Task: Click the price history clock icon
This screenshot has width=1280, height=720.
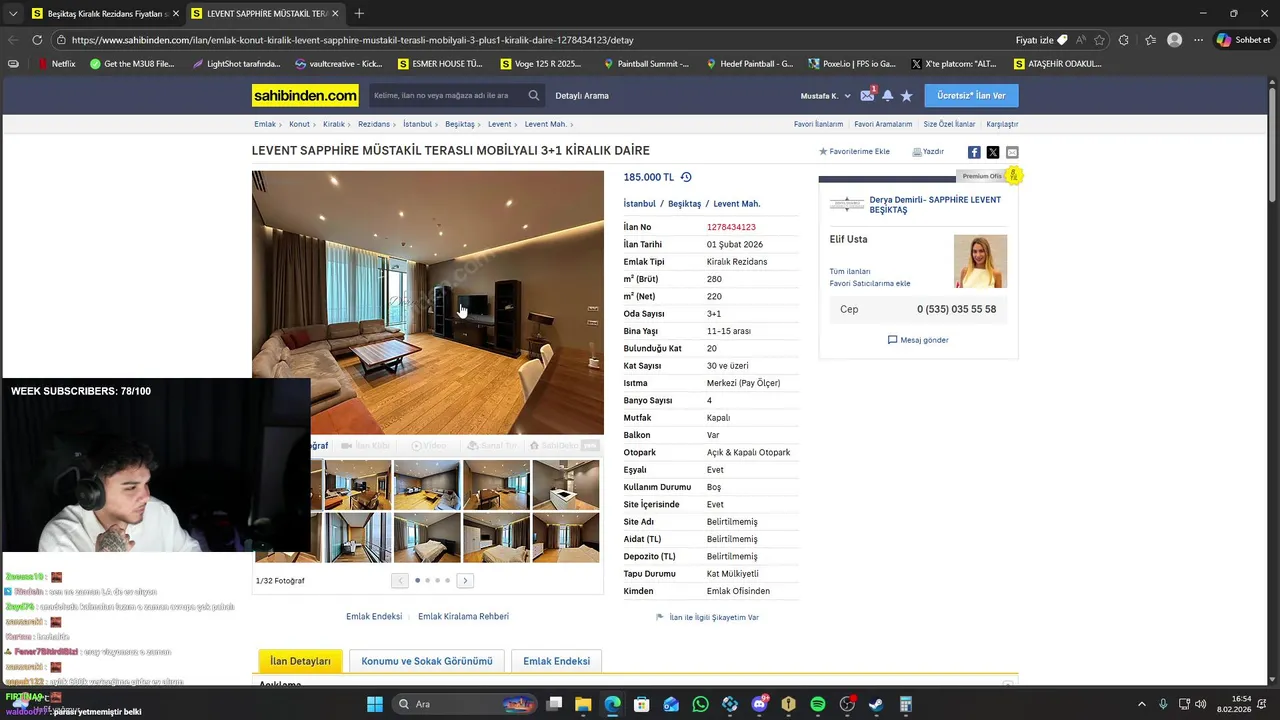Action: (x=686, y=177)
